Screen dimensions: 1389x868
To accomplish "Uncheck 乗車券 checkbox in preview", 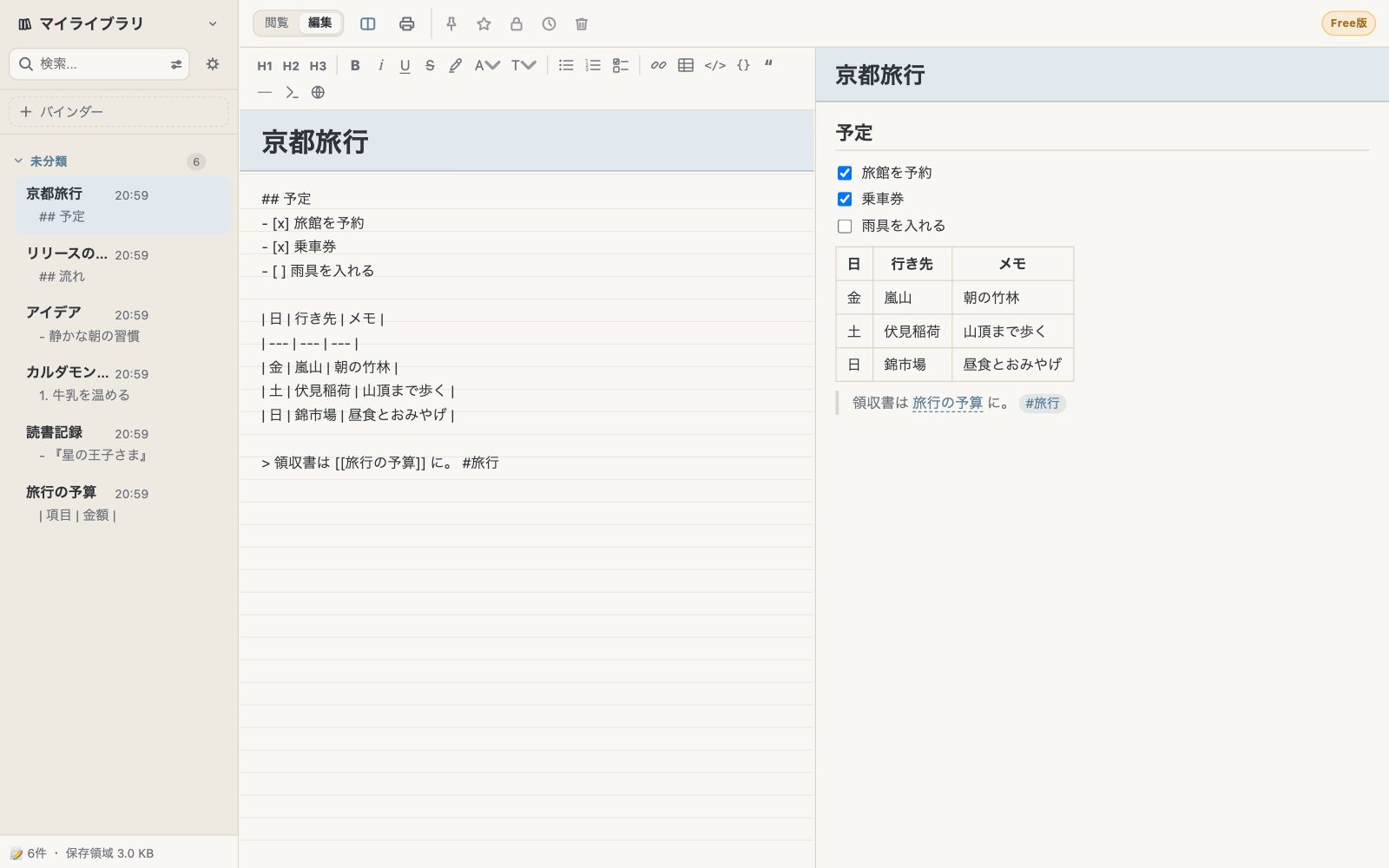I will point(845,199).
